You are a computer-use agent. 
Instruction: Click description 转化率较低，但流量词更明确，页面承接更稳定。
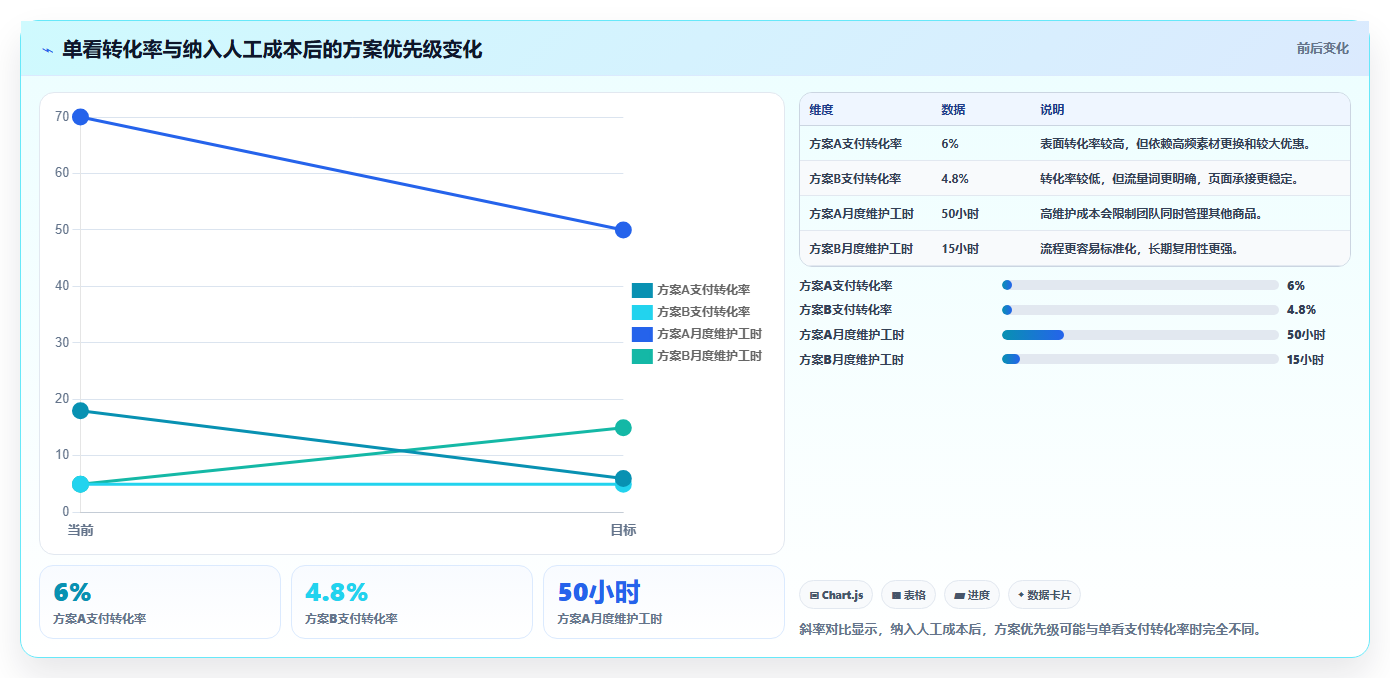(1169, 179)
